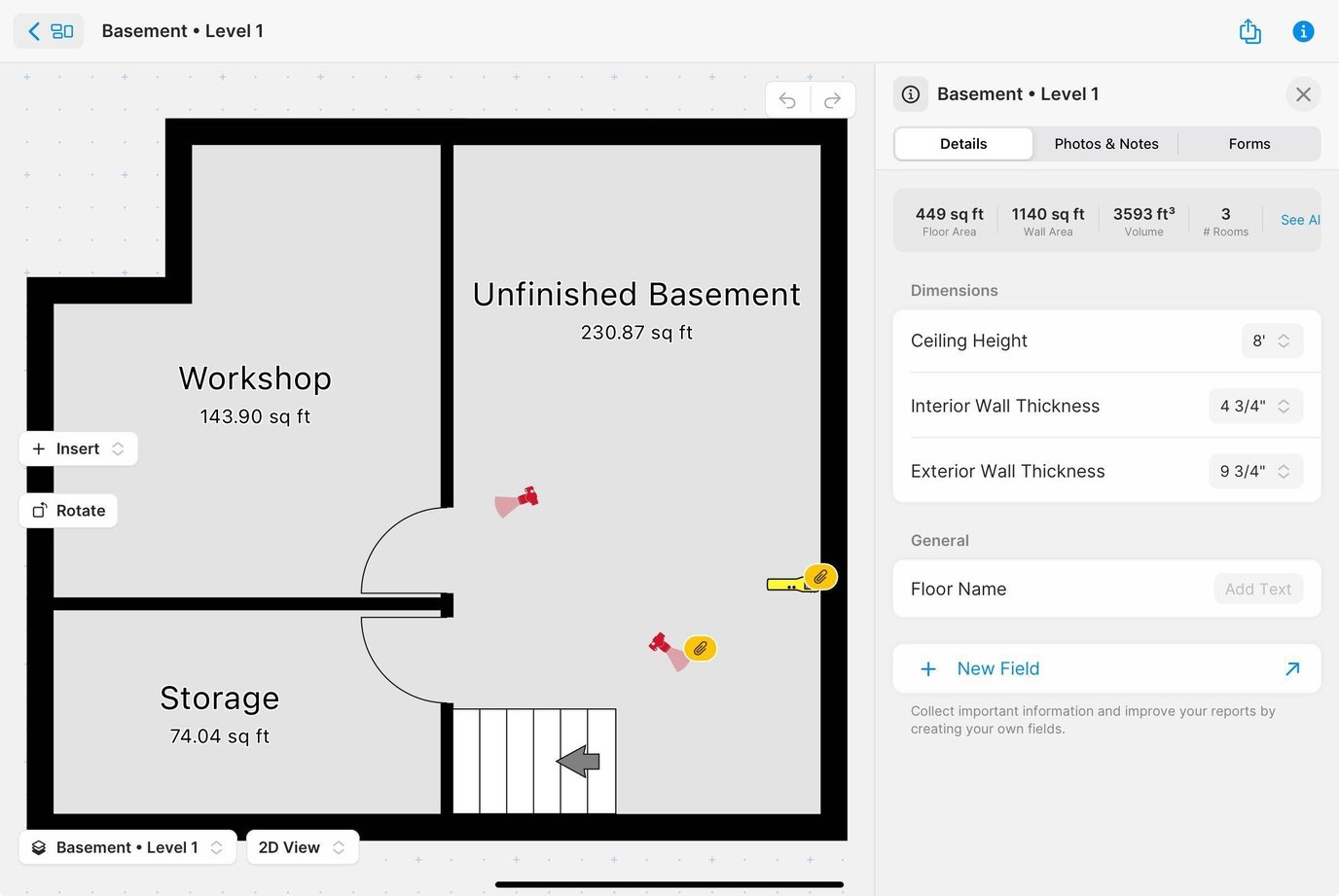The image size is (1339, 896).
Task: Change Interior Wall Thickness value
Action: tap(1254, 407)
